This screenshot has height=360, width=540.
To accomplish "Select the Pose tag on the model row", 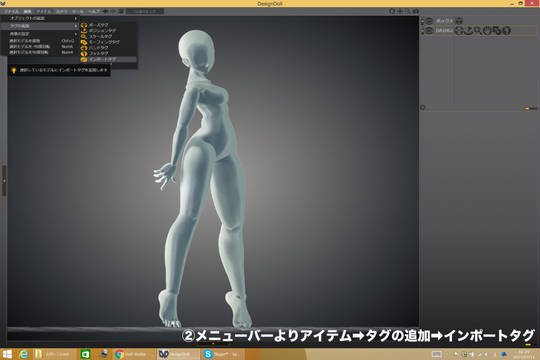I will tap(459, 31).
